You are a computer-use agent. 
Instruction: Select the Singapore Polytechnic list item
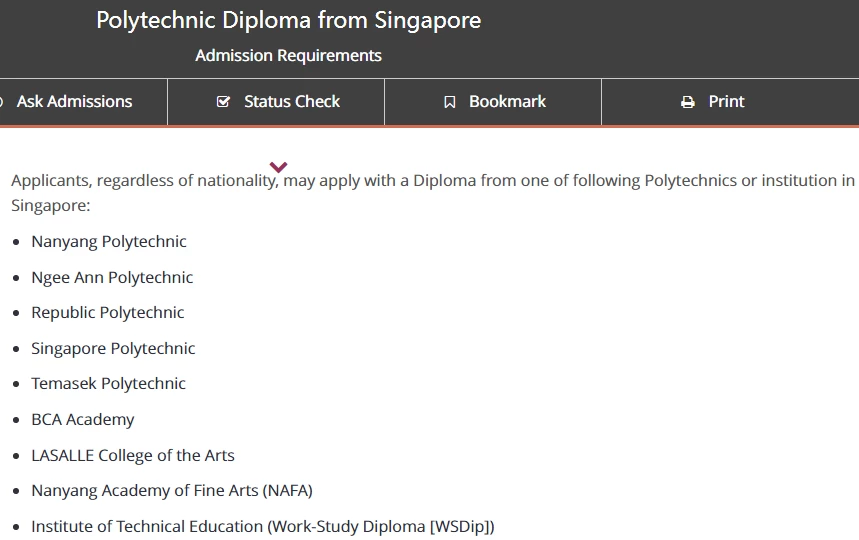113,348
